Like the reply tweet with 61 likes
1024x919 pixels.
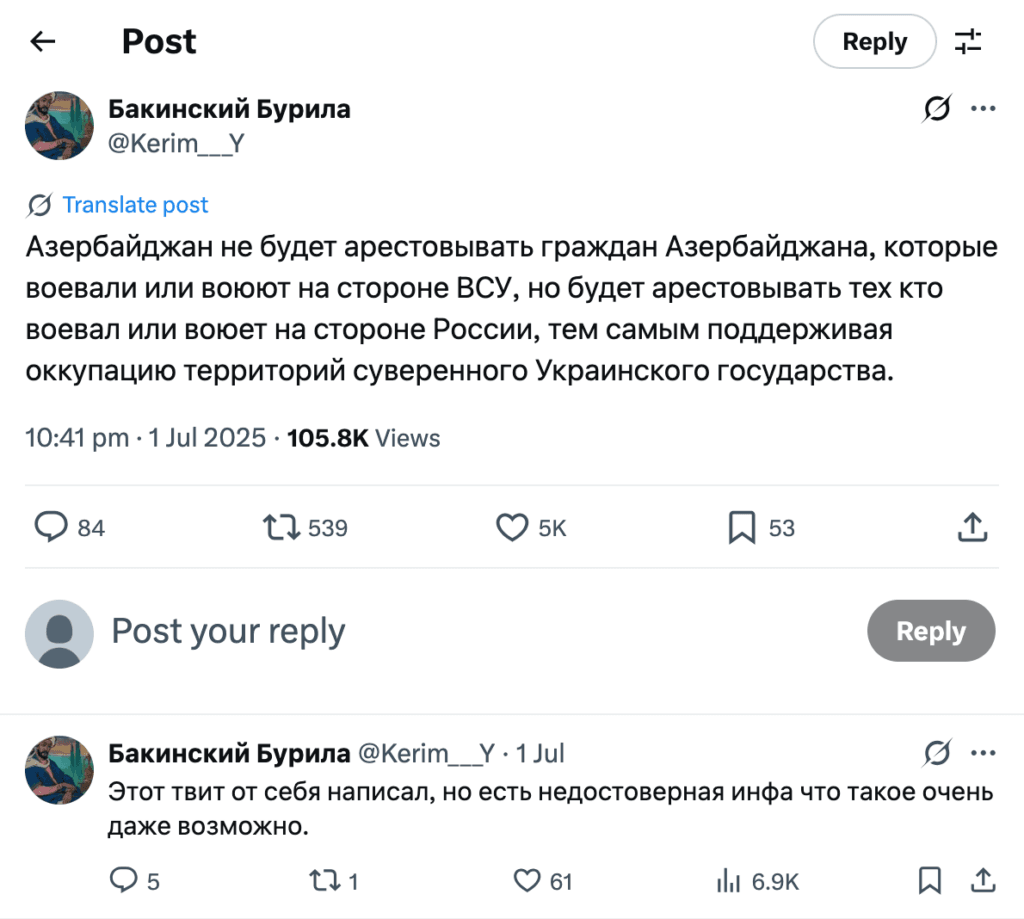coord(527,880)
